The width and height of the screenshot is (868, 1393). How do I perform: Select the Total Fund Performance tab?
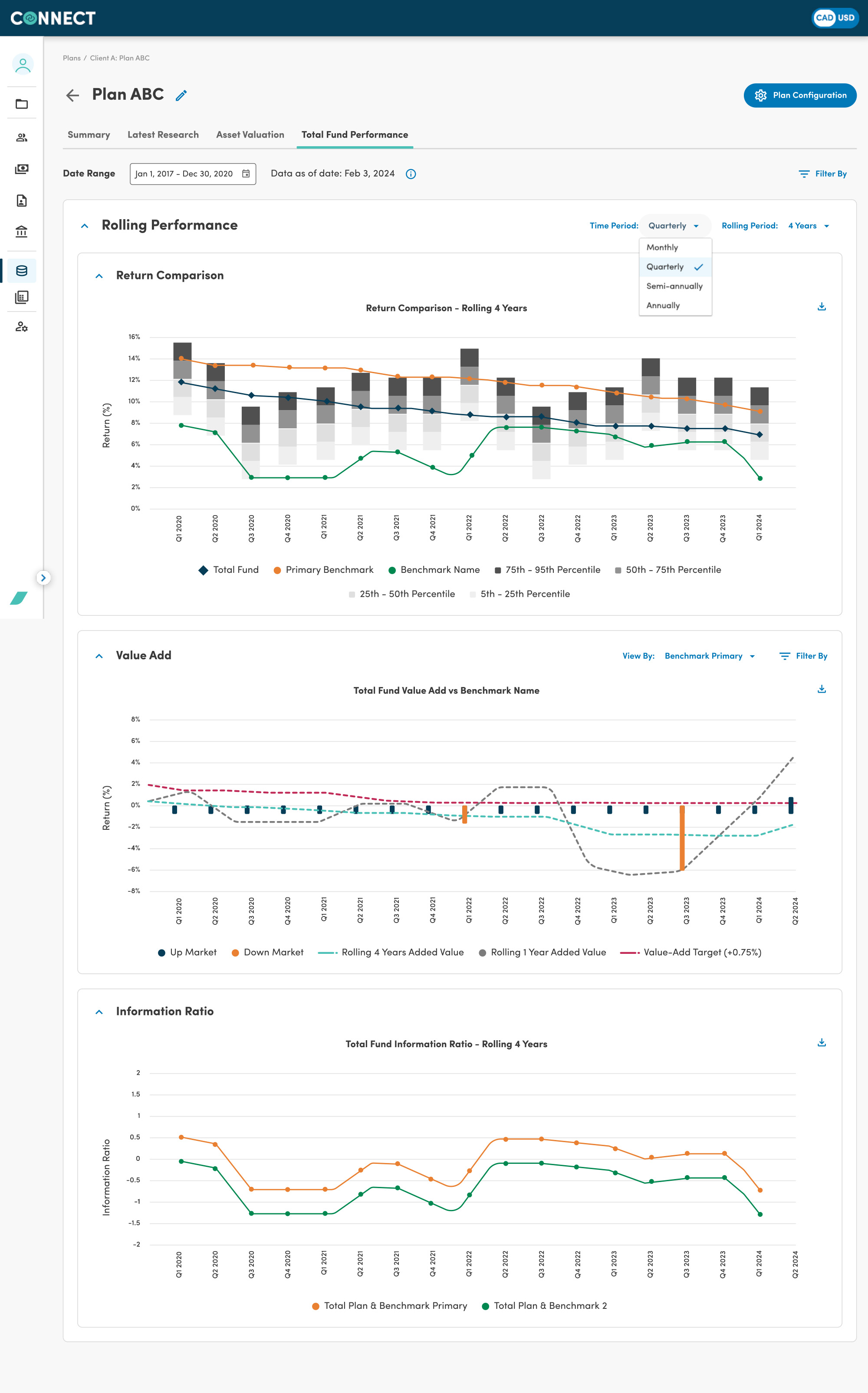coord(355,135)
